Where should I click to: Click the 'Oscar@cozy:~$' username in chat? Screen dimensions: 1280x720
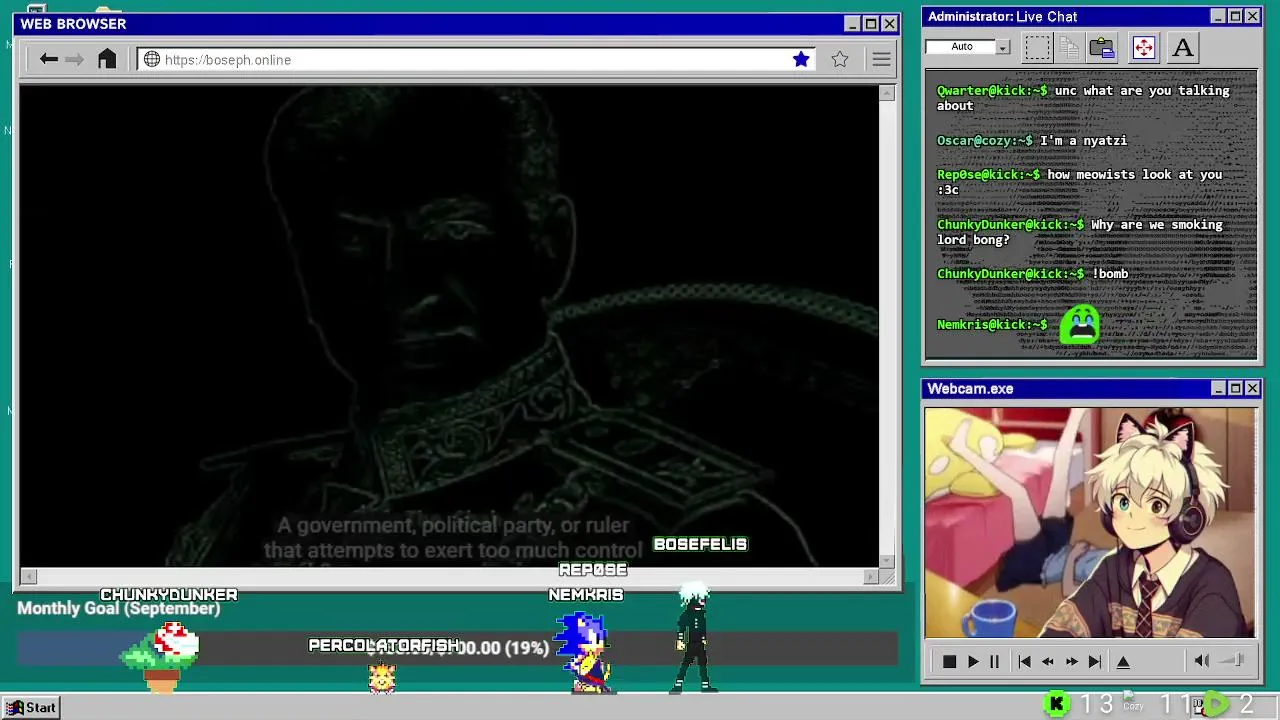(985, 141)
